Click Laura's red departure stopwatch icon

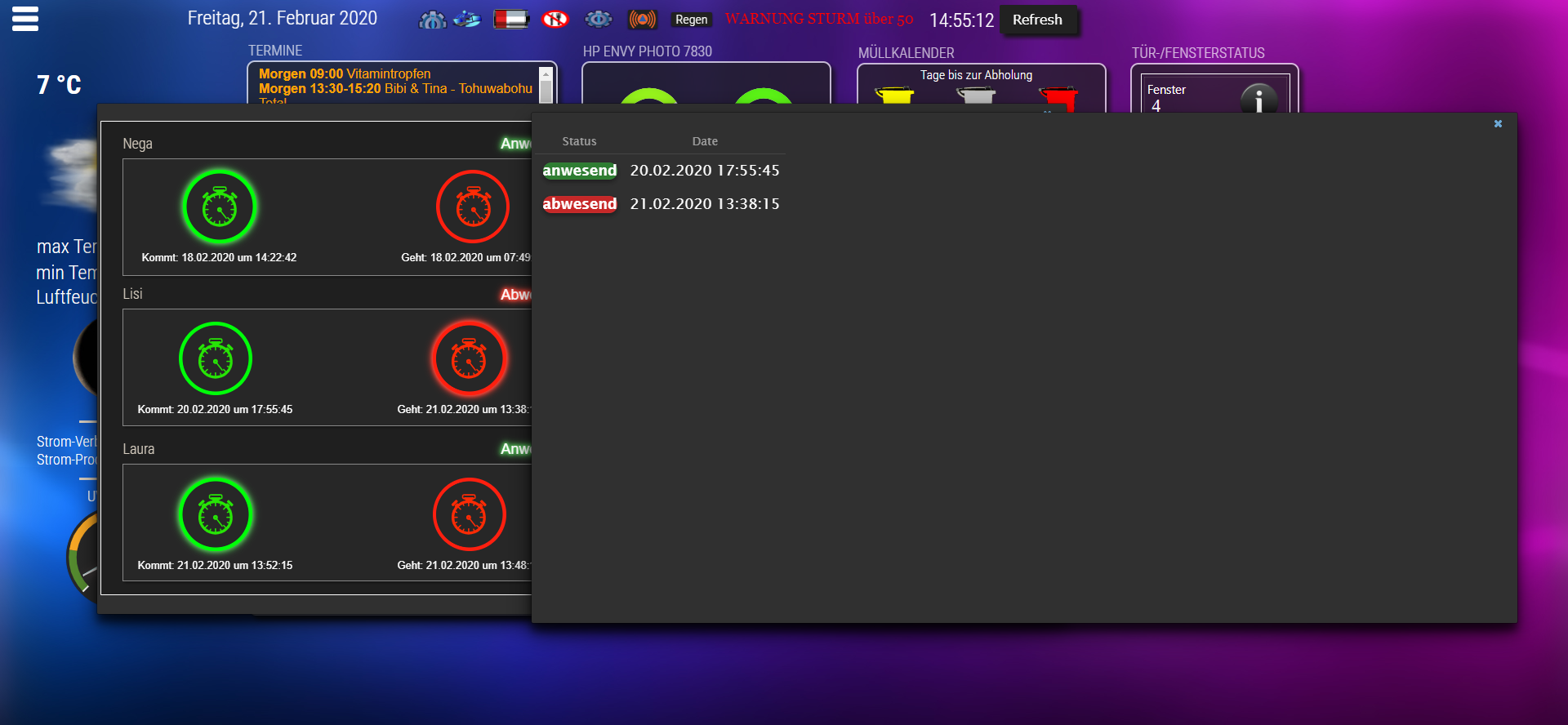point(469,515)
